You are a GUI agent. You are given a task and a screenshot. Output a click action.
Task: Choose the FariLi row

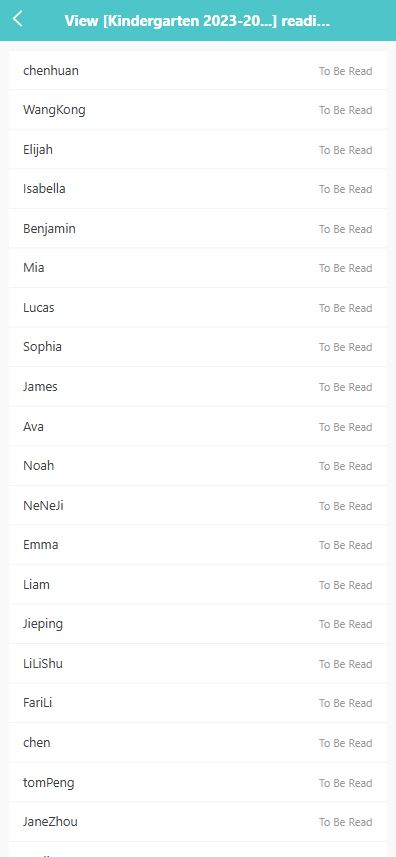tap(198, 703)
